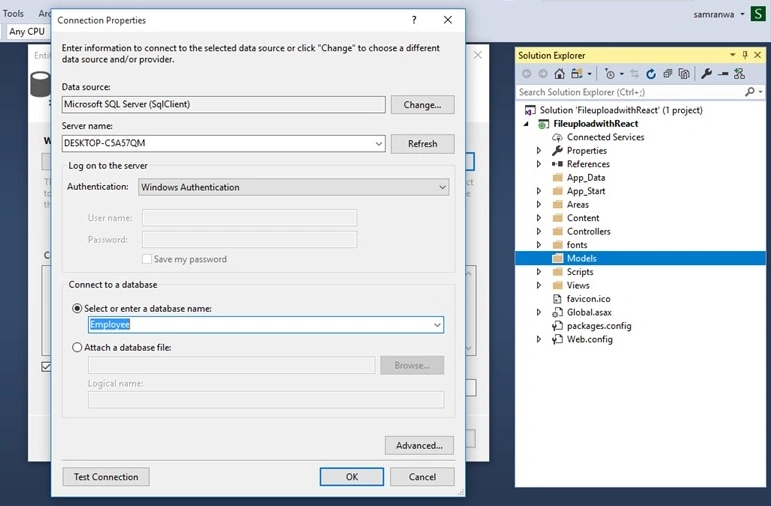Image resolution: width=771 pixels, height=506 pixels.
Task: Select the Areas folder
Action: (577, 205)
